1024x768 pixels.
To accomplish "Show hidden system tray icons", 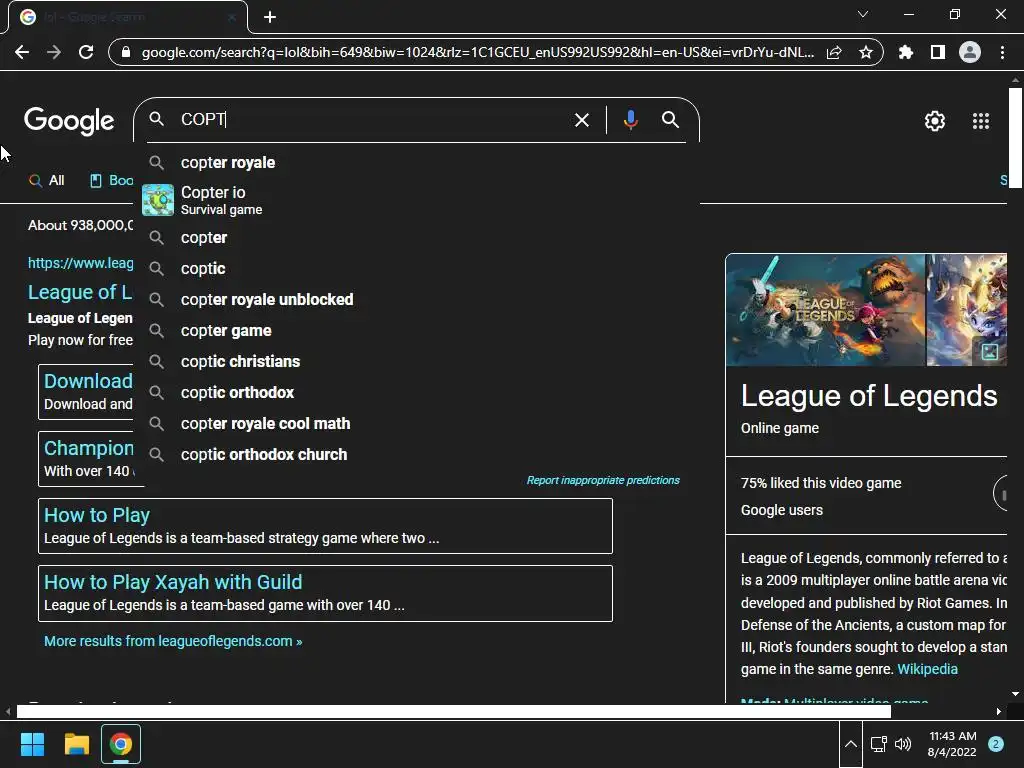I will point(850,744).
